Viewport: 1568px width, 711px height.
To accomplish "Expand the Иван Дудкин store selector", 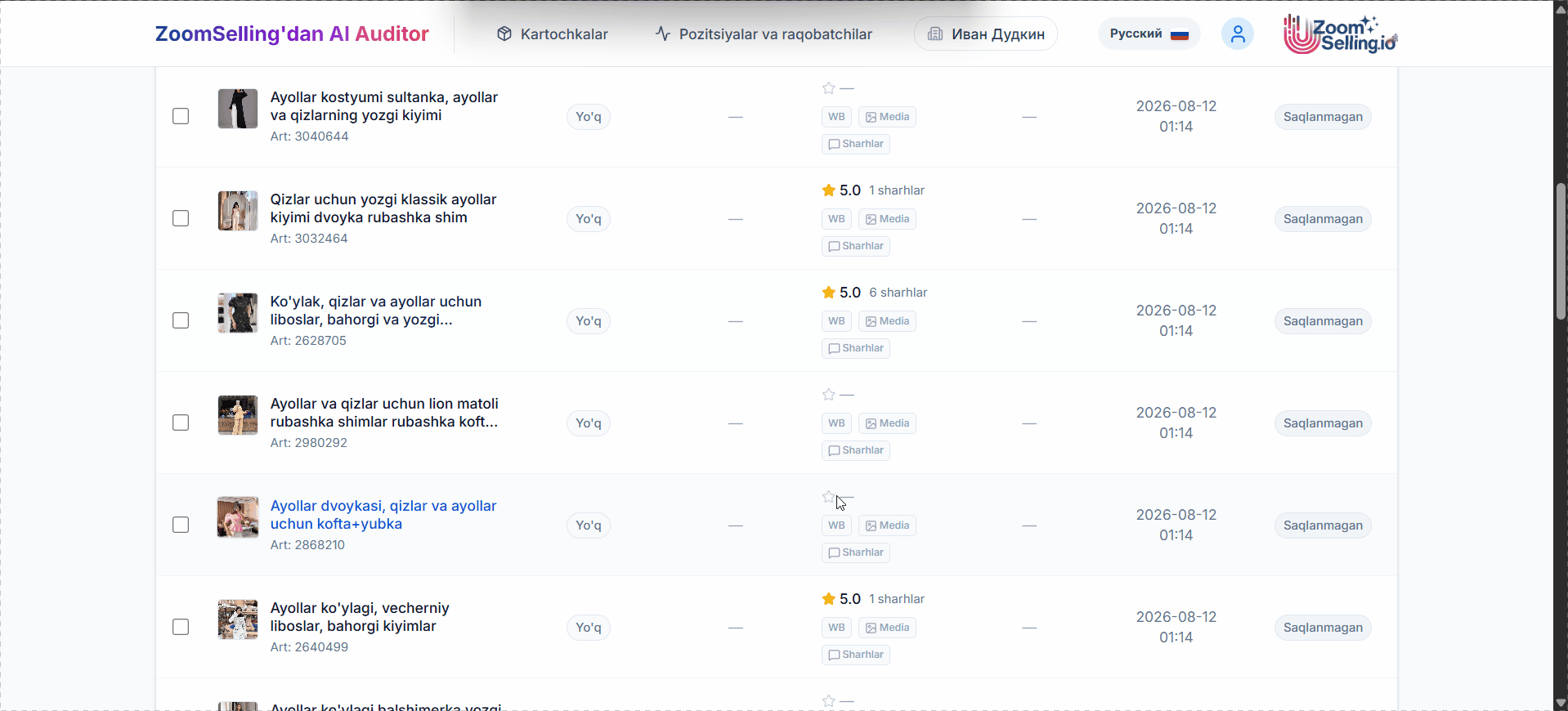I will (986, 34).
